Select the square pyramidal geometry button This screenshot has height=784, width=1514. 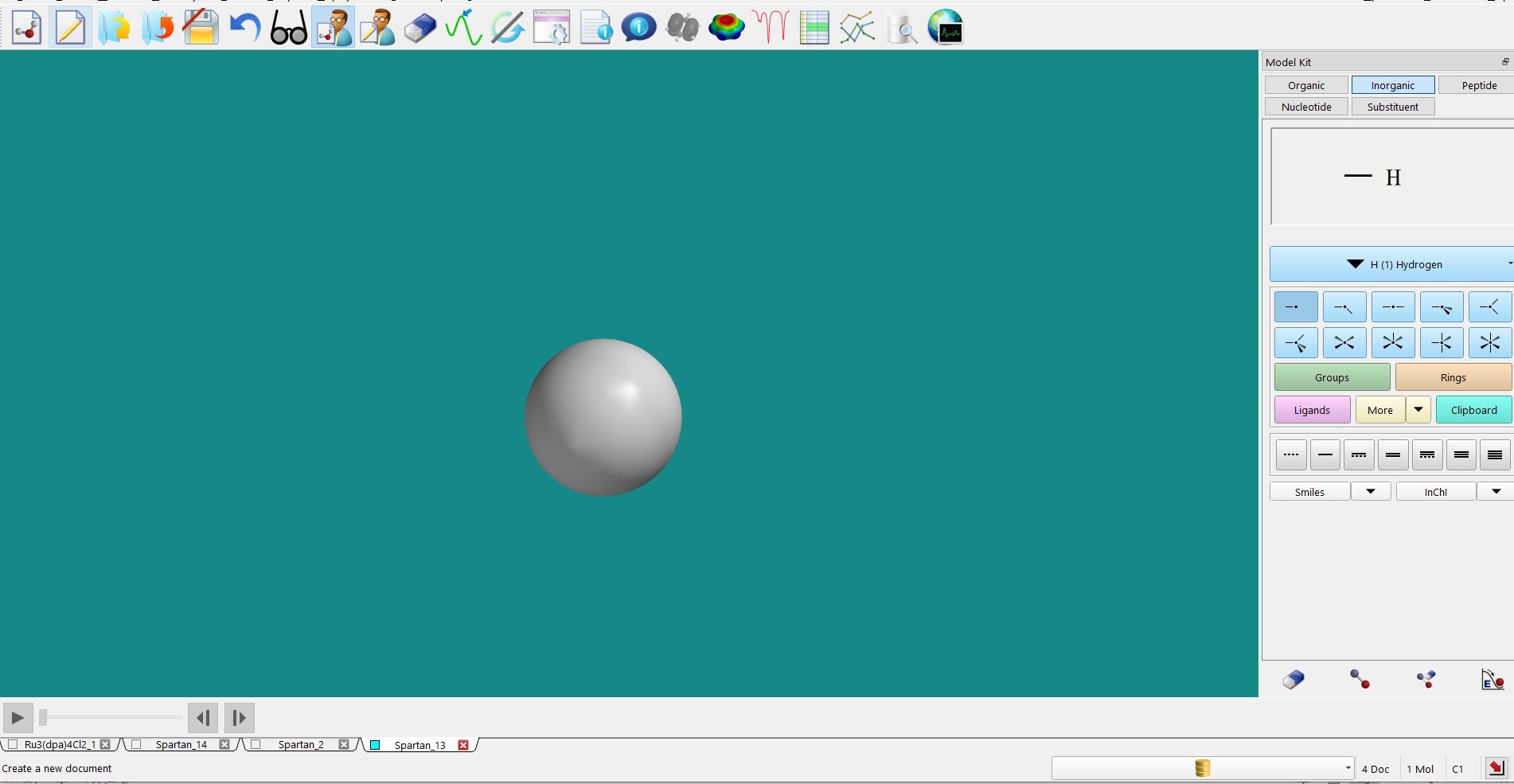pos(1393,343)
